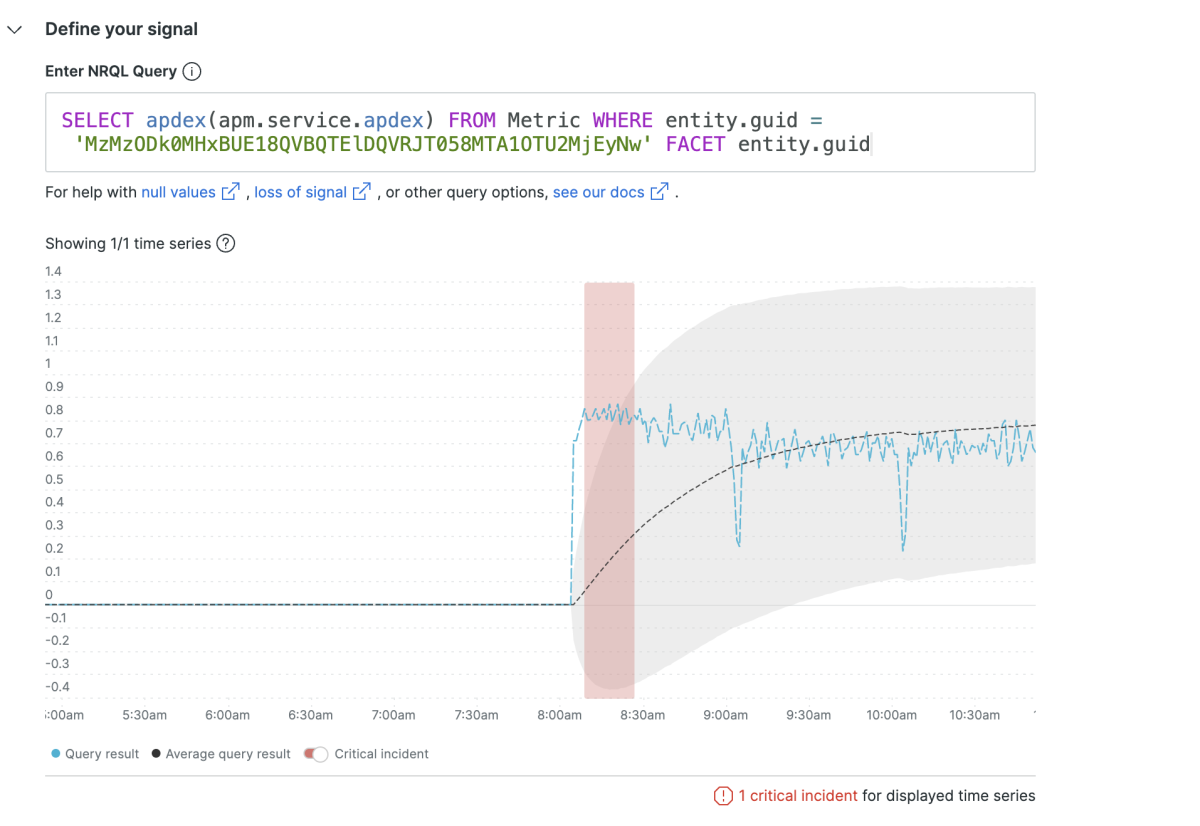Screen dimensions: 1200x826
Task: Click external-link icon after see our docs
Action: click(659, 192)
